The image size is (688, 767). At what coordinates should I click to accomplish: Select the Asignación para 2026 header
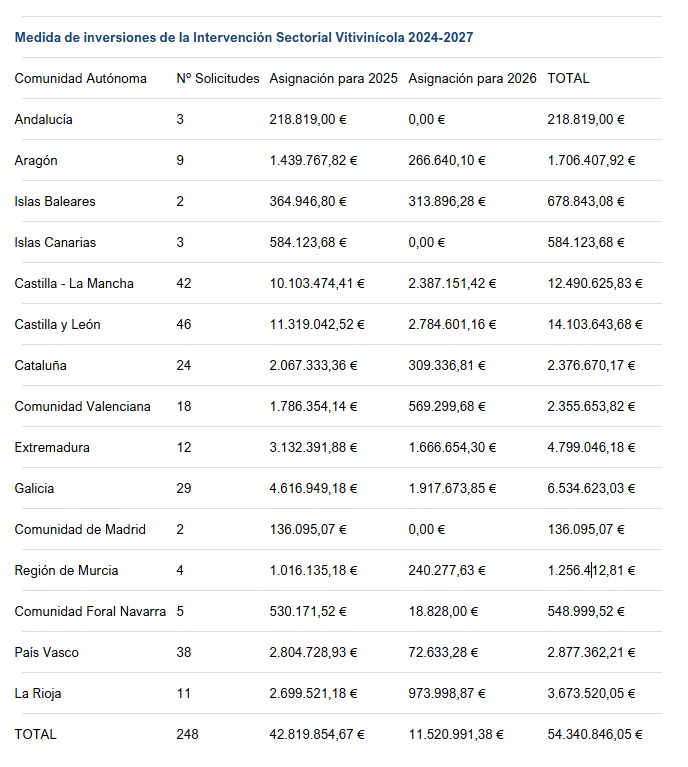472,78
